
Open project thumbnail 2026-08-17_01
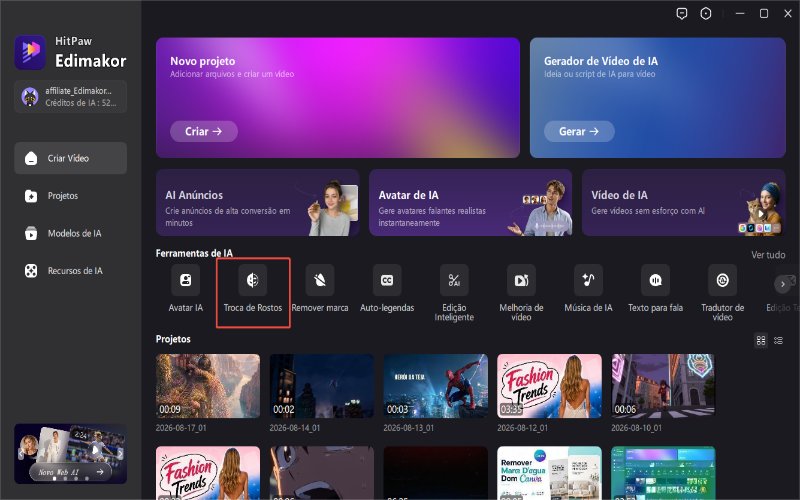pos(208,386)
